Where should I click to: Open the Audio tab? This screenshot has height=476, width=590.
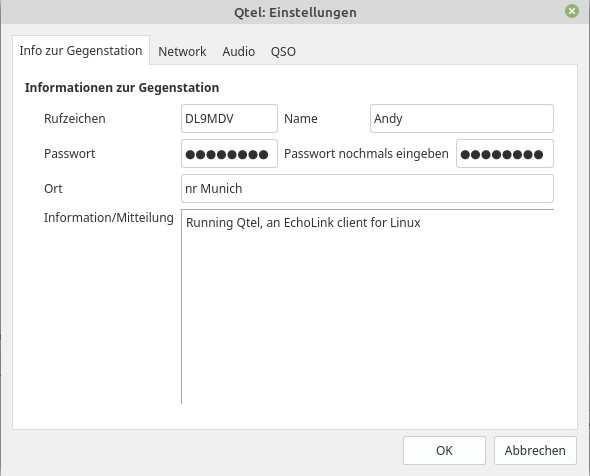[239, 52]
